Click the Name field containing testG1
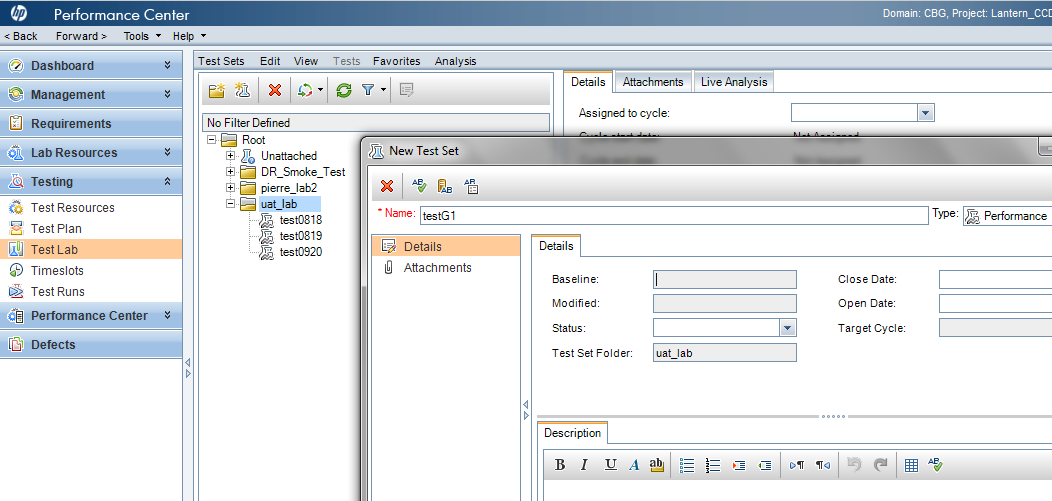 point(674,216)
